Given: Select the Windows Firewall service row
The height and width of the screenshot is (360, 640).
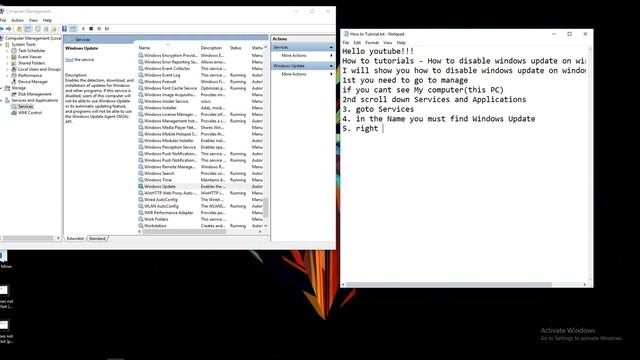Looking at the screenshot, I should coord(200,82).
